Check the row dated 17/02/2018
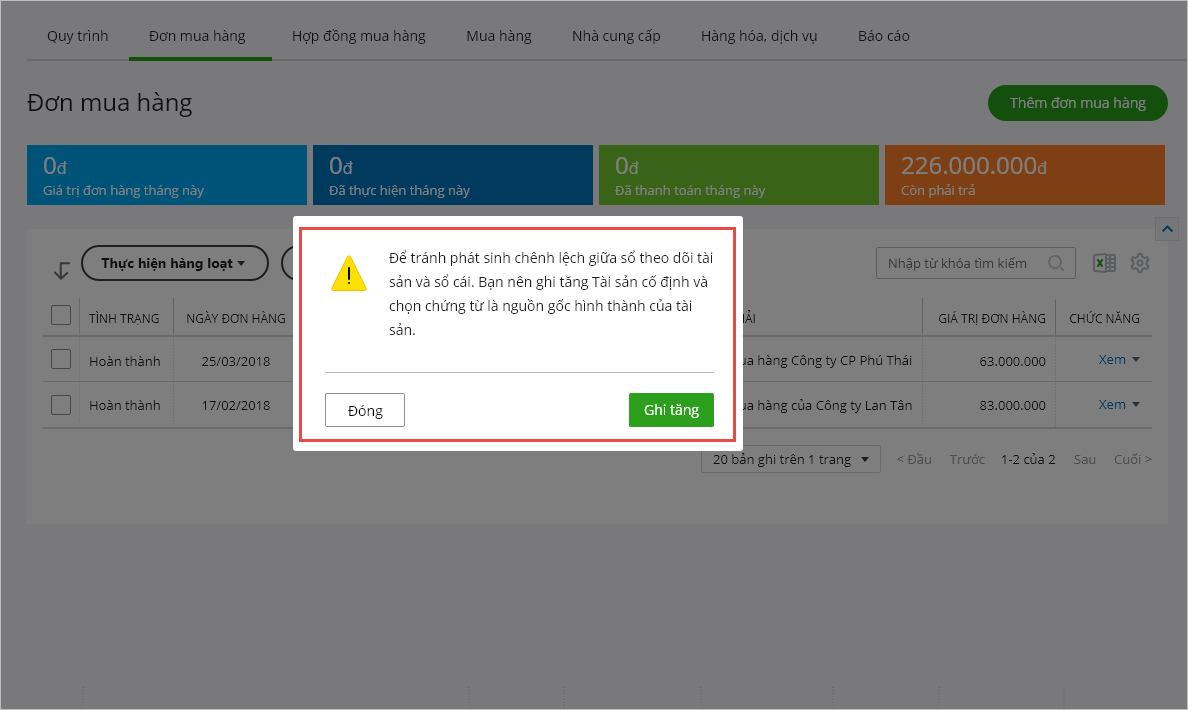1188x710 pixels. click(x=61, y=405)
